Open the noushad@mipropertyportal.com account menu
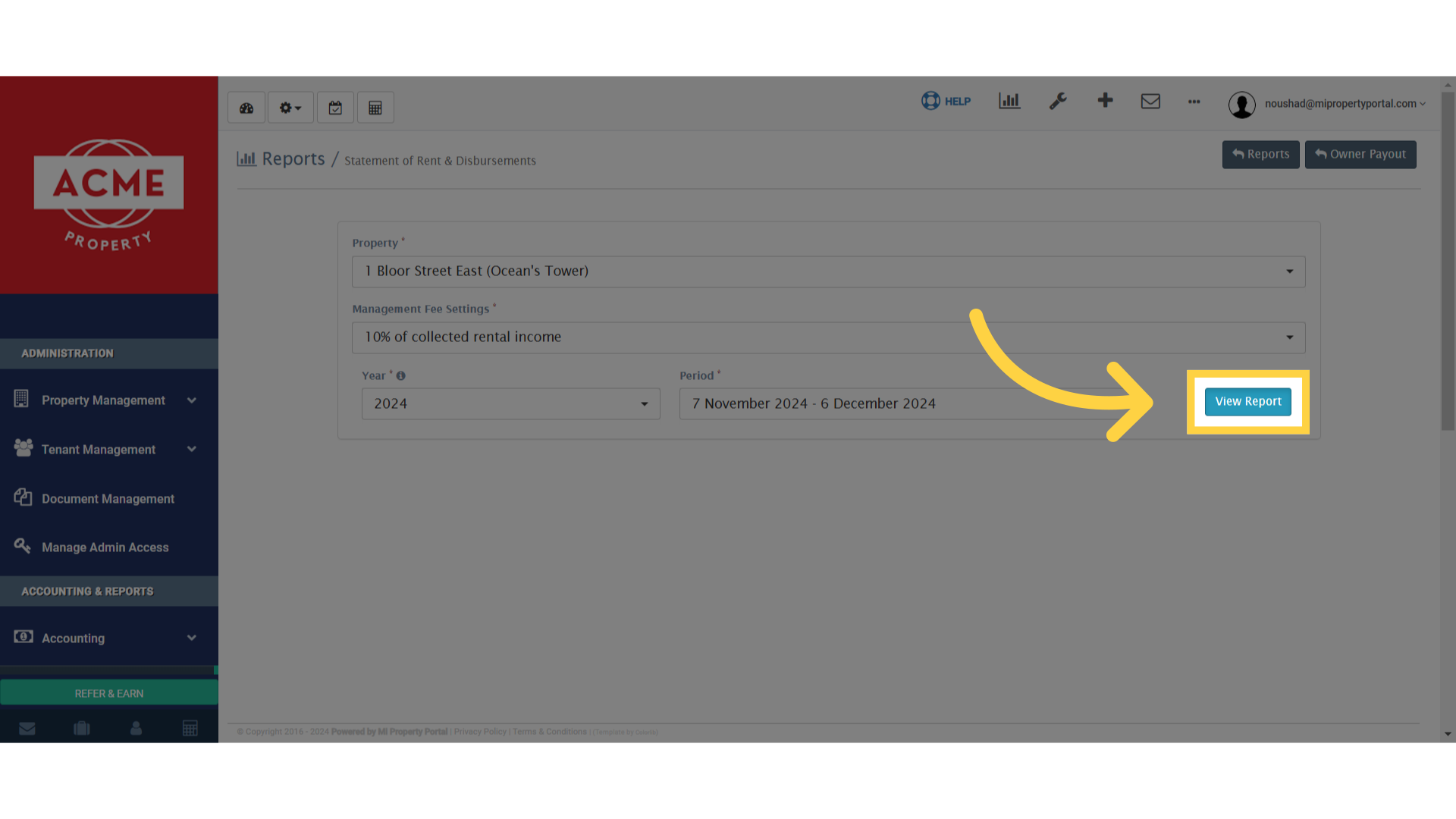 1345,104
